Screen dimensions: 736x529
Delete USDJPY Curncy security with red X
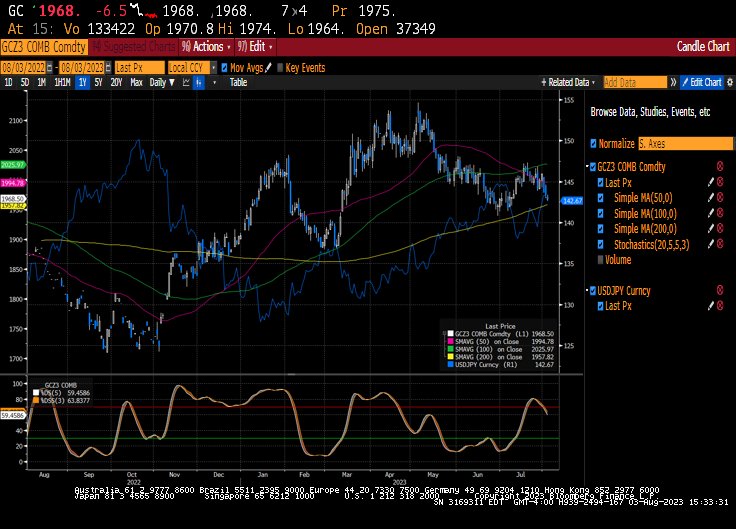(x=720, y=291)
